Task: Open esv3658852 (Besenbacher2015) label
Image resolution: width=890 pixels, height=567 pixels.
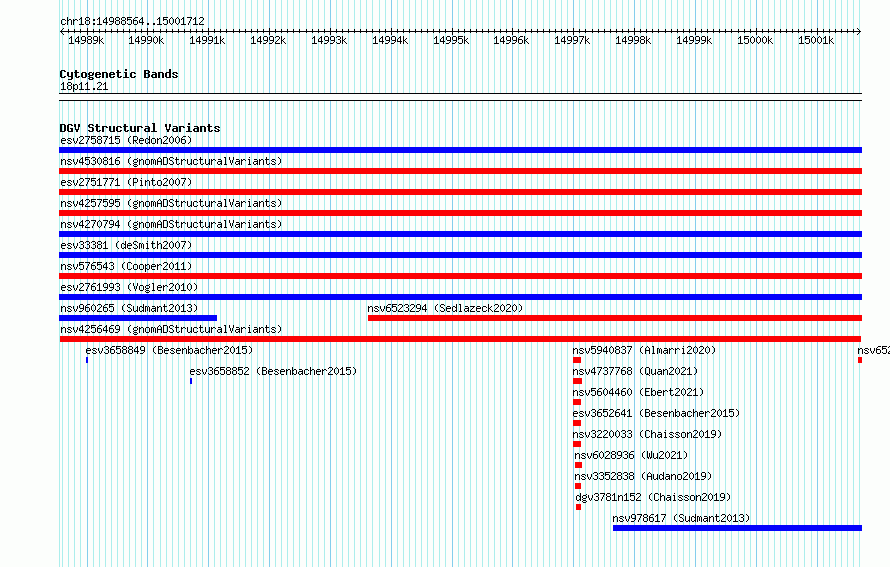Action: pos(273,371)
